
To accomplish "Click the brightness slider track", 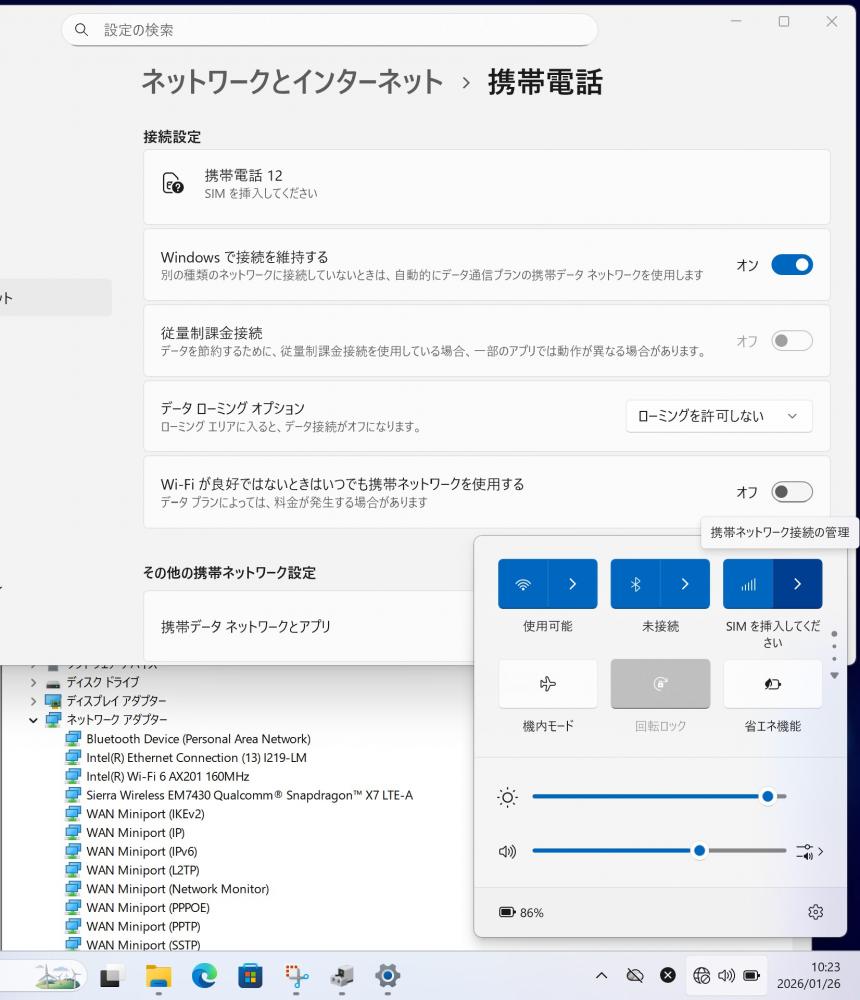I will point(650,797).
